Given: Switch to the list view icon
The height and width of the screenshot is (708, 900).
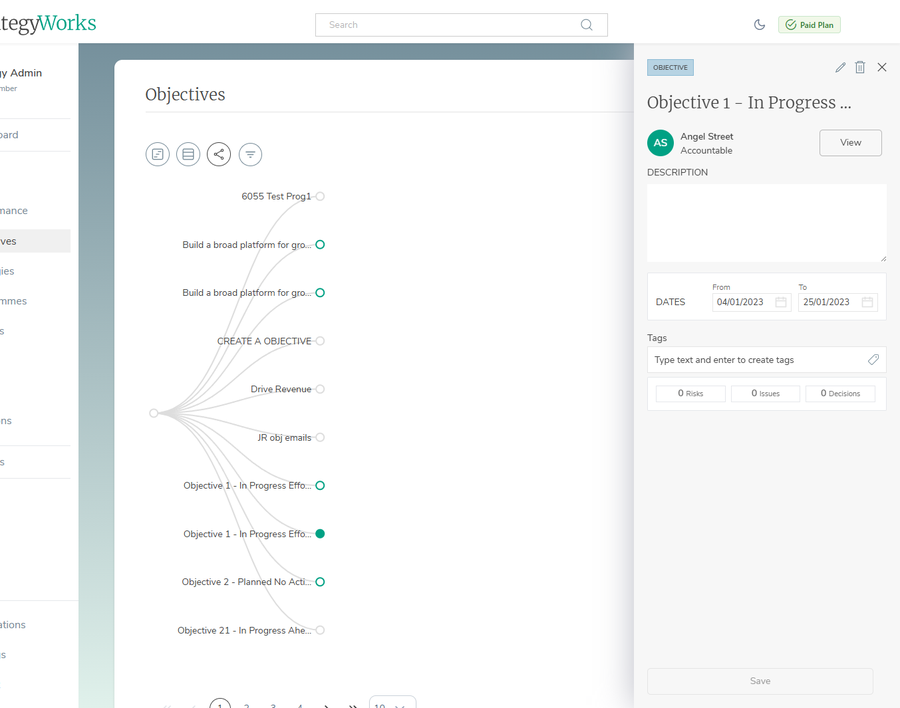Looking at the screenshot, I should click(188, 154).
